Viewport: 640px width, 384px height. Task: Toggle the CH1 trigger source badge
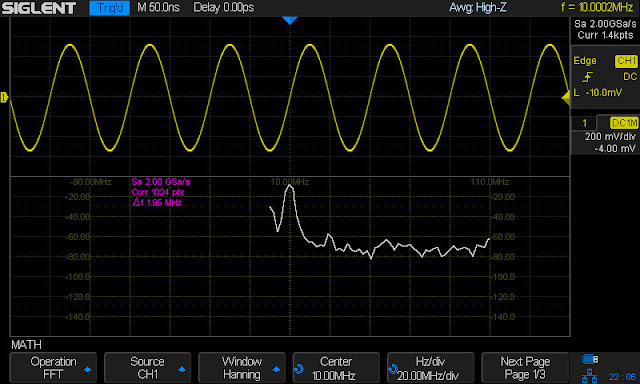click(x=626, y=61)
